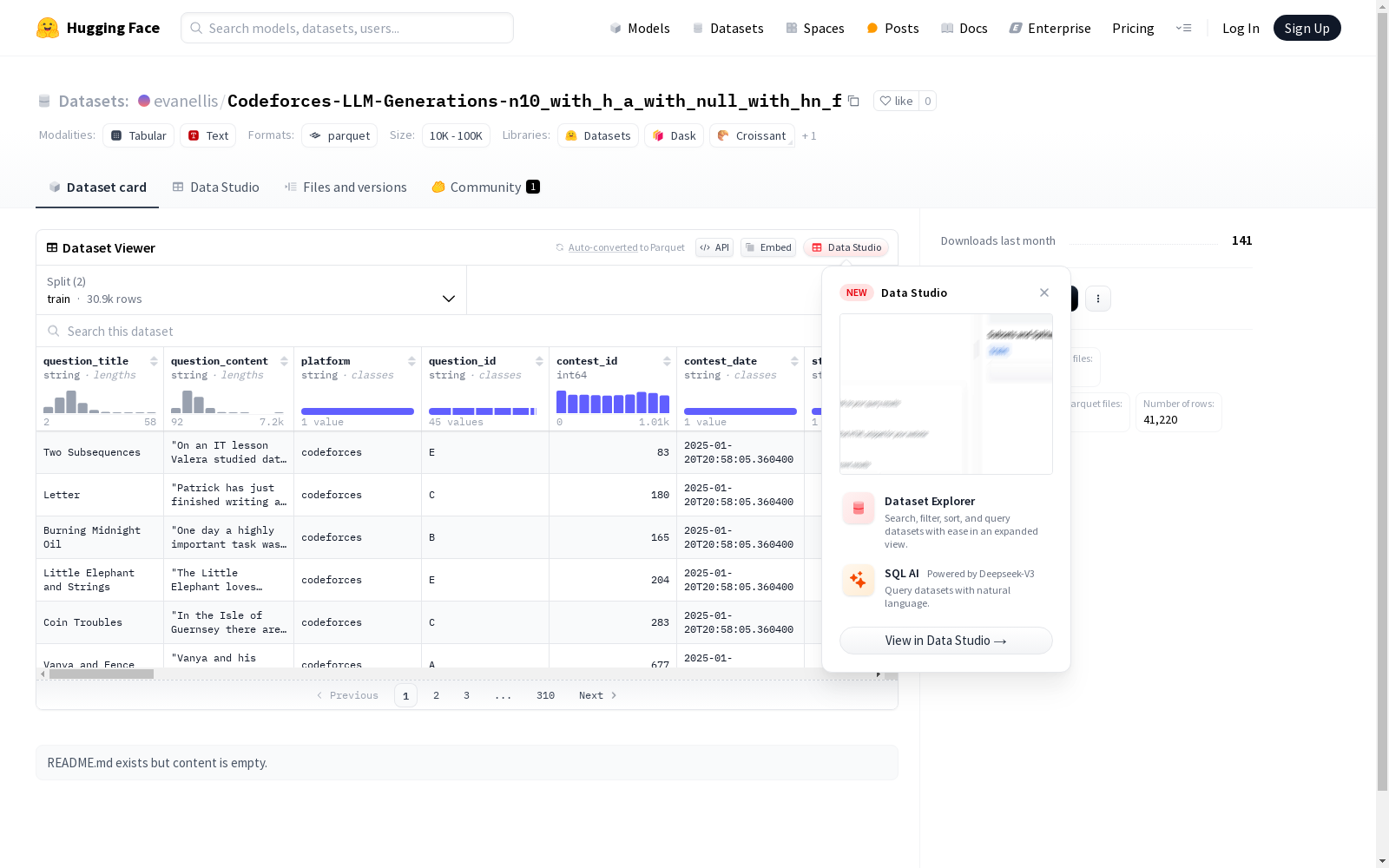Screen dimensions: 1389x868
Task: Open the Spaces nav item
Action: point(815,28)
